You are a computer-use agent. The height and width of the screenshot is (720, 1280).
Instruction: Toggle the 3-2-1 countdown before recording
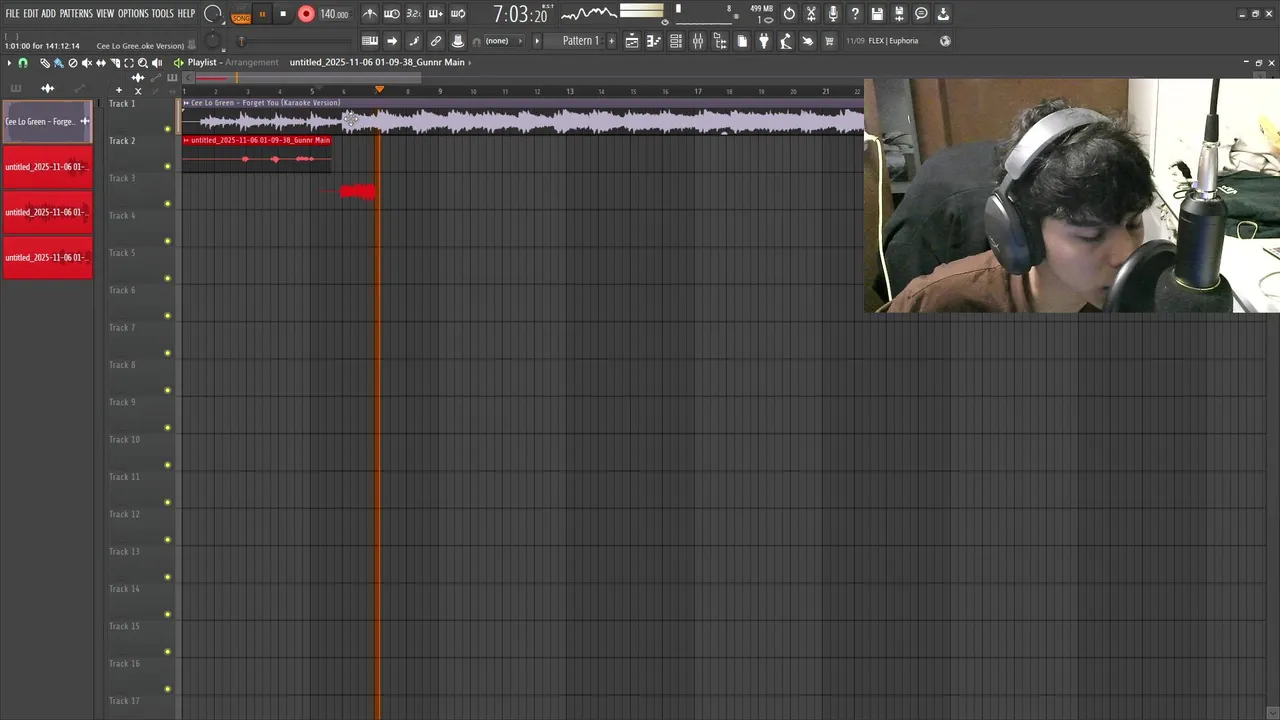[x=413, y=14]
